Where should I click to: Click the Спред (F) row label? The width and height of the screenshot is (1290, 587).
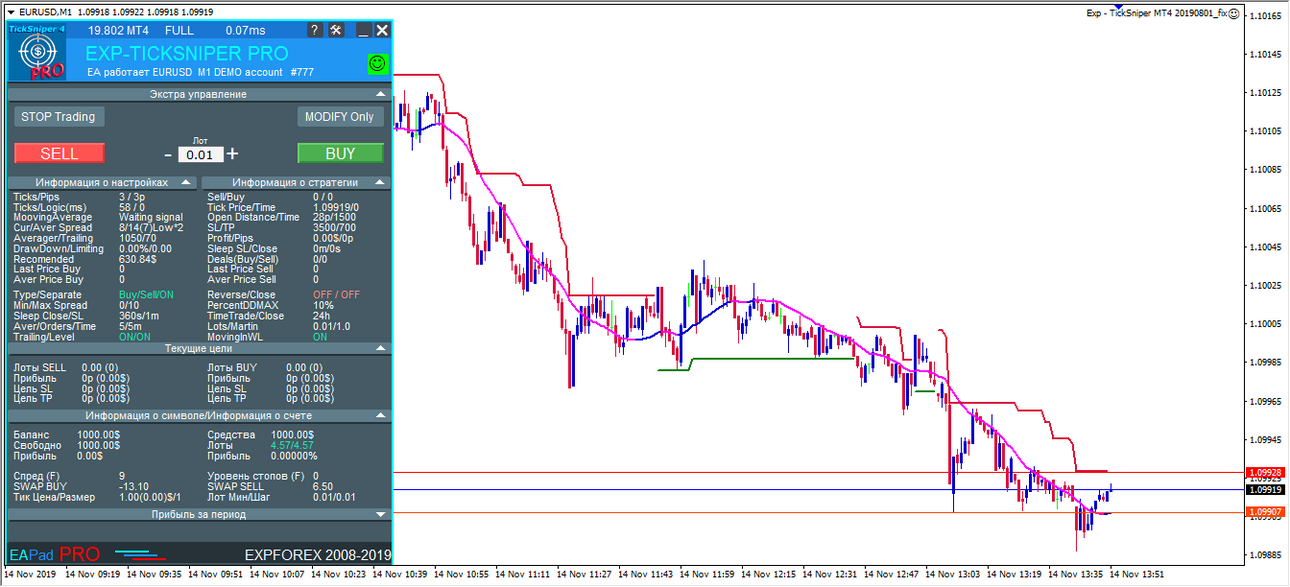(36, 476)
